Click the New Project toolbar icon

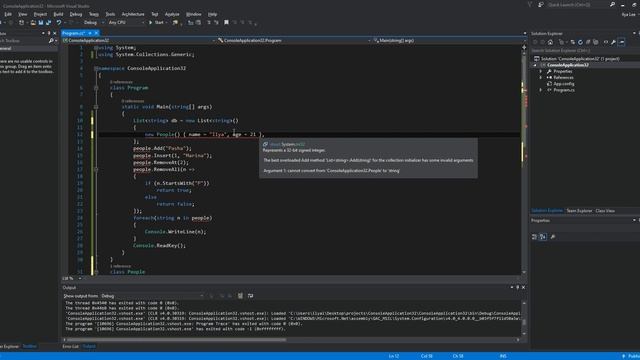coord(21,22)
